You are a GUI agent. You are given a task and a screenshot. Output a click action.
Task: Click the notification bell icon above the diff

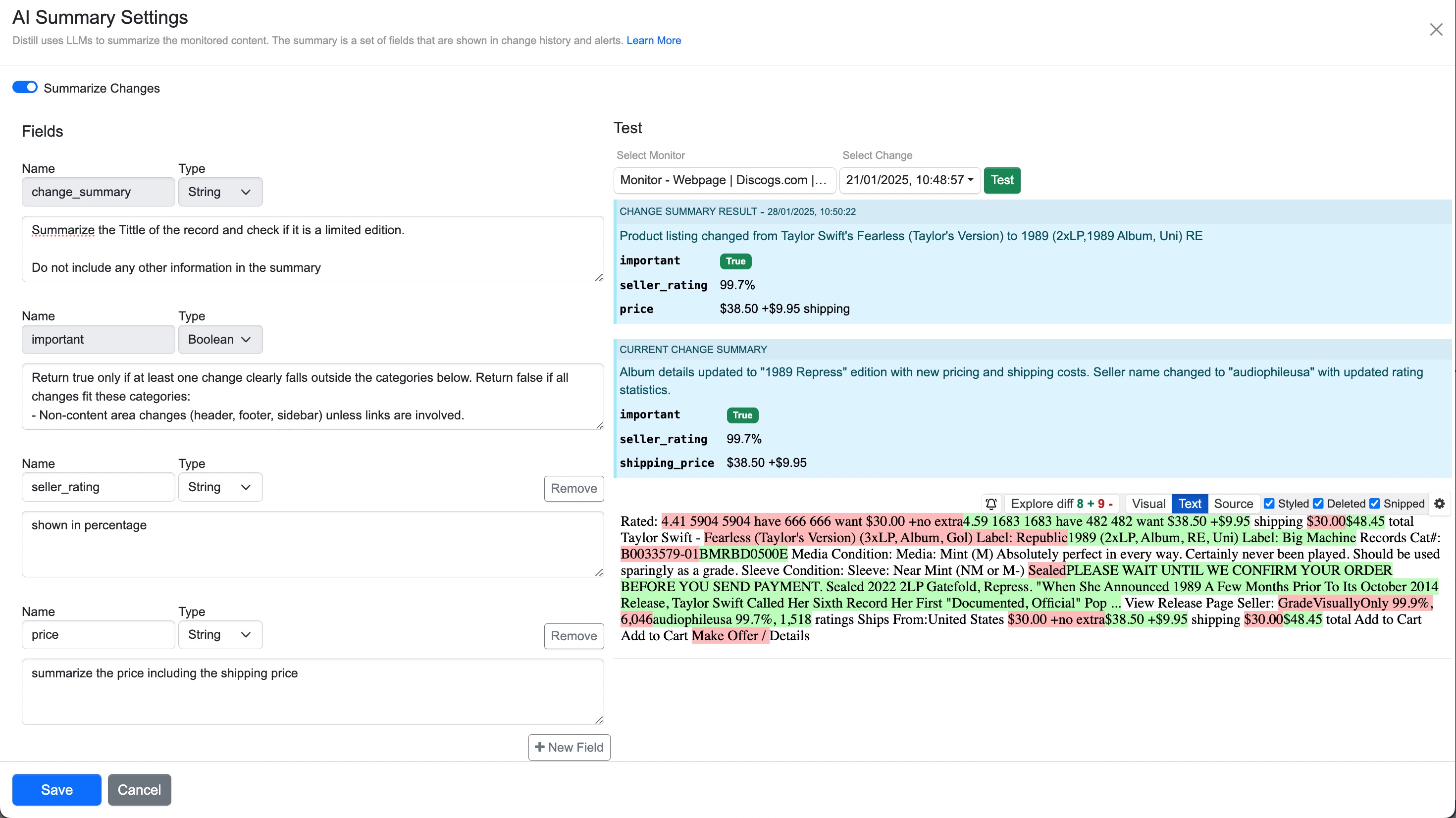point(991,504)
